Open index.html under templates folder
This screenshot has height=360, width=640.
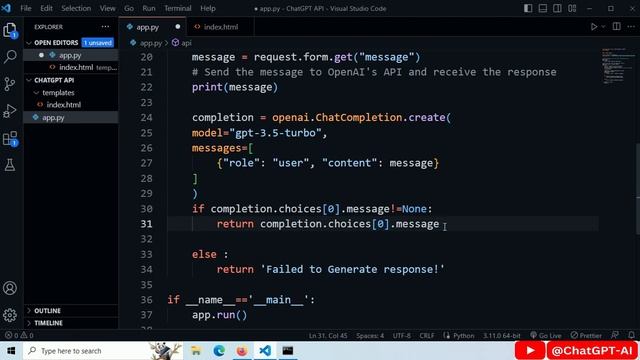pyautogui.click(x=70, y=105)
